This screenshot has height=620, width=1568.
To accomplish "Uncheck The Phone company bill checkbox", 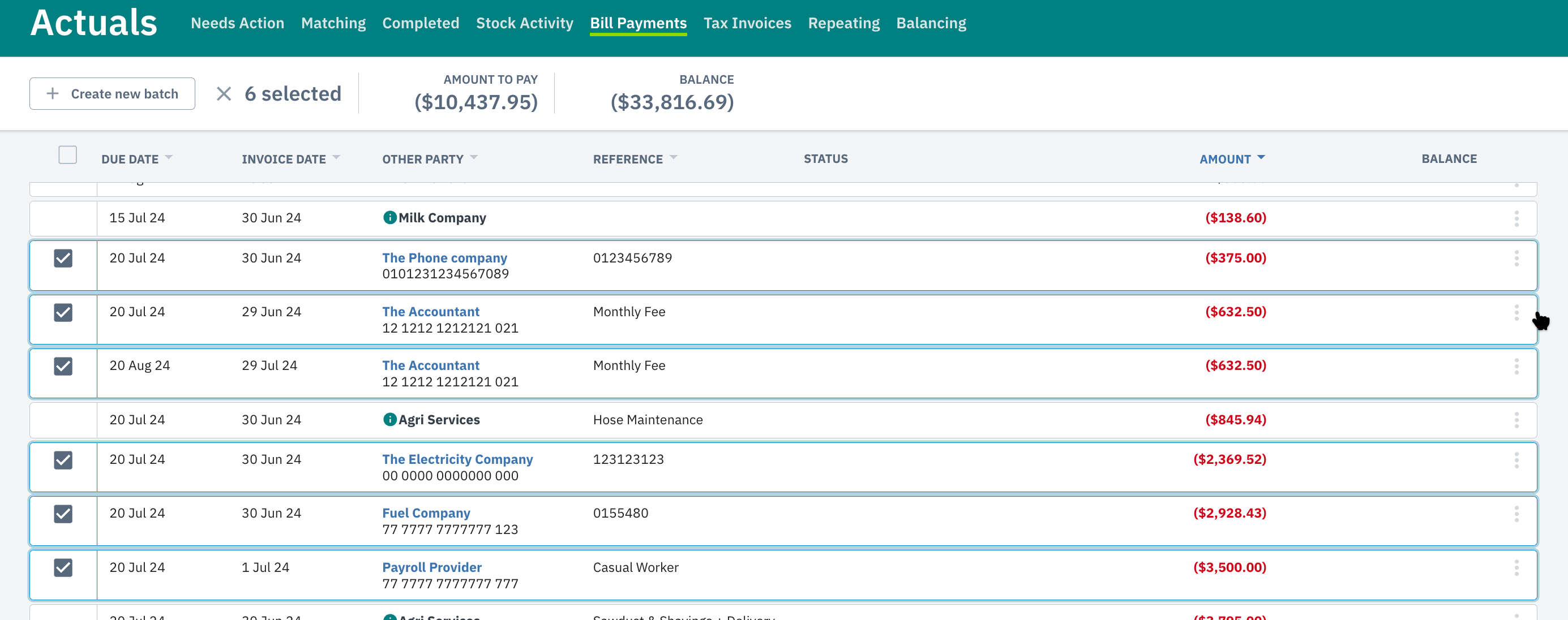I will (63, 258).
